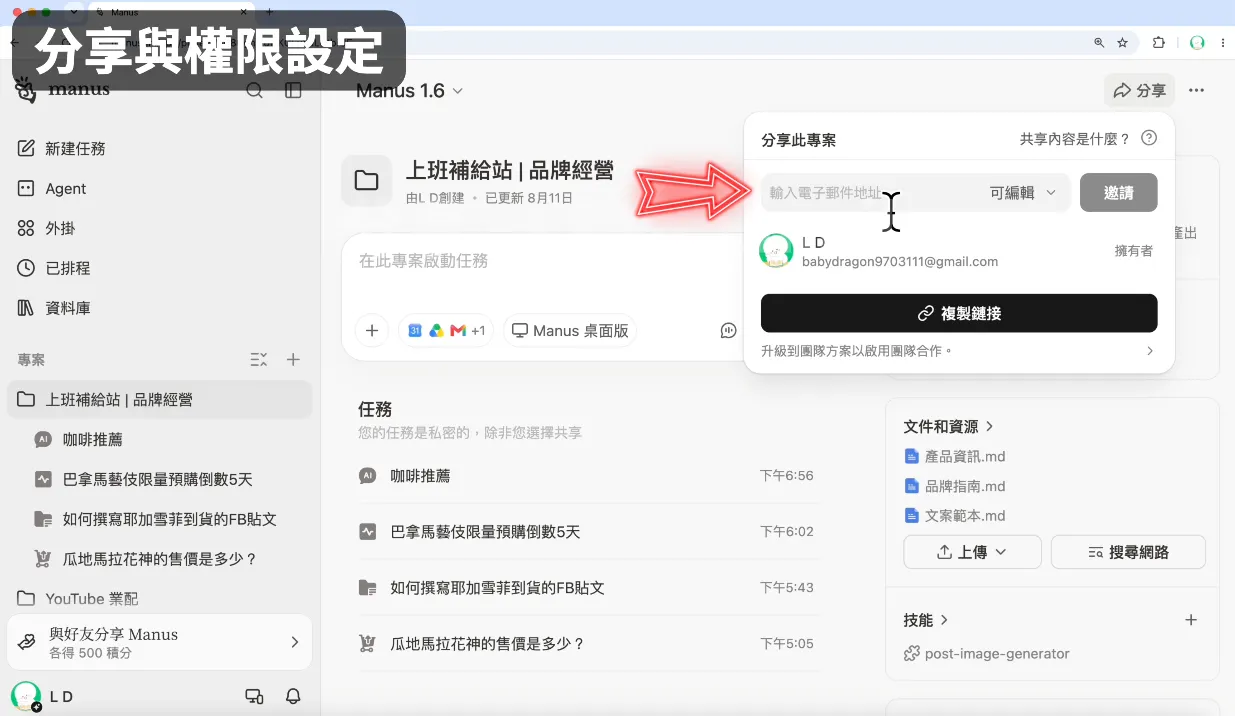Click the email address input field
This screenshot has width=1235, height=716.
(870, 193)
